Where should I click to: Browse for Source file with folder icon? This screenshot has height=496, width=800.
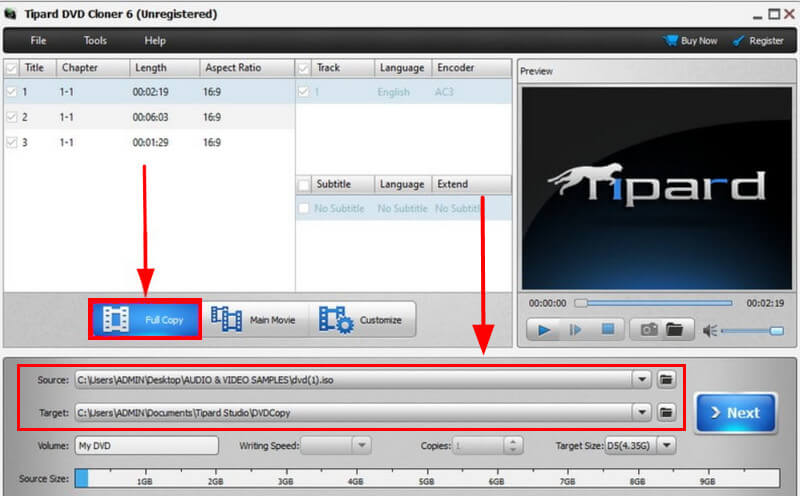pyautogui.click(x=666, y=379)
